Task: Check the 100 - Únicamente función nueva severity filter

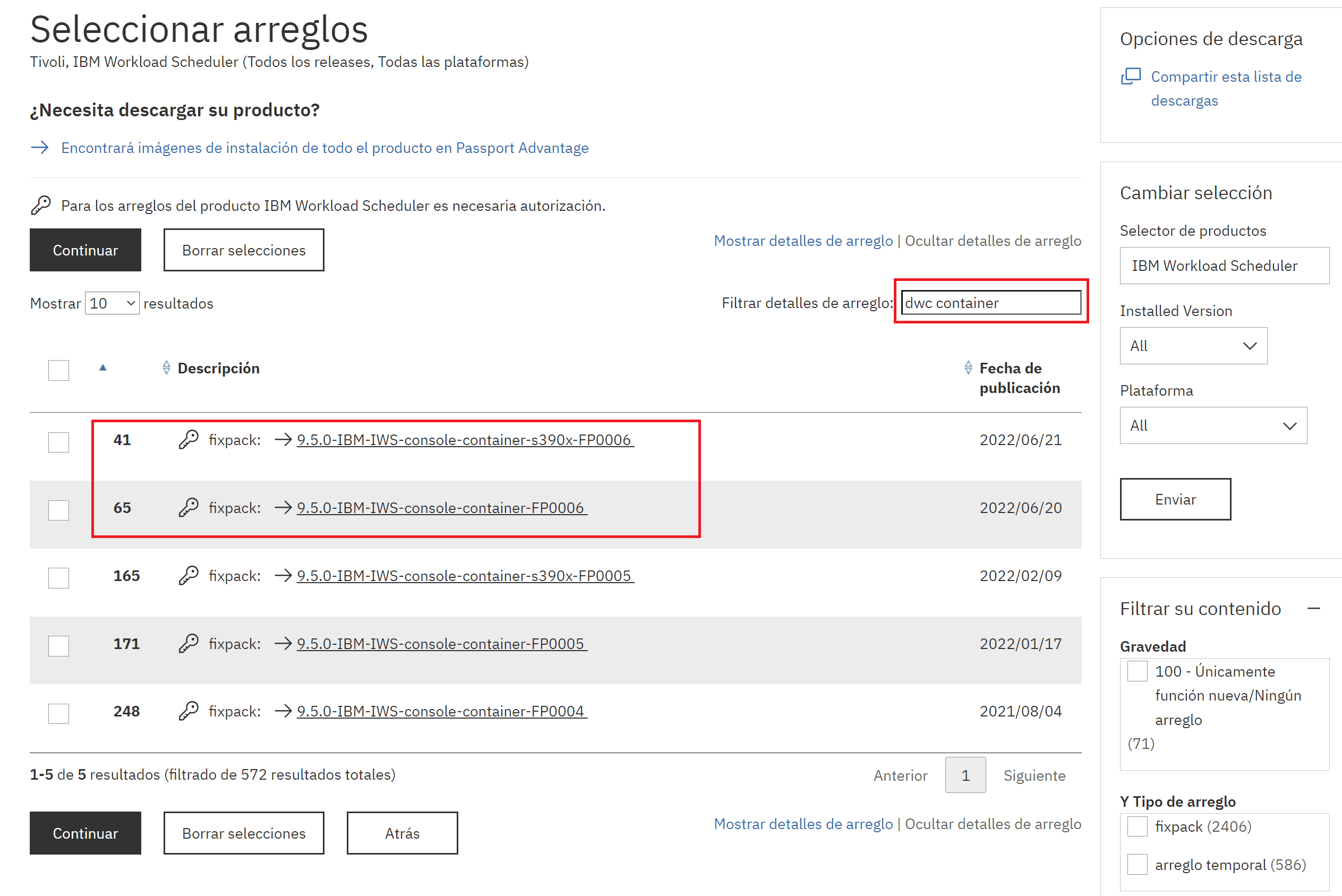Action: click(1138, 671)
